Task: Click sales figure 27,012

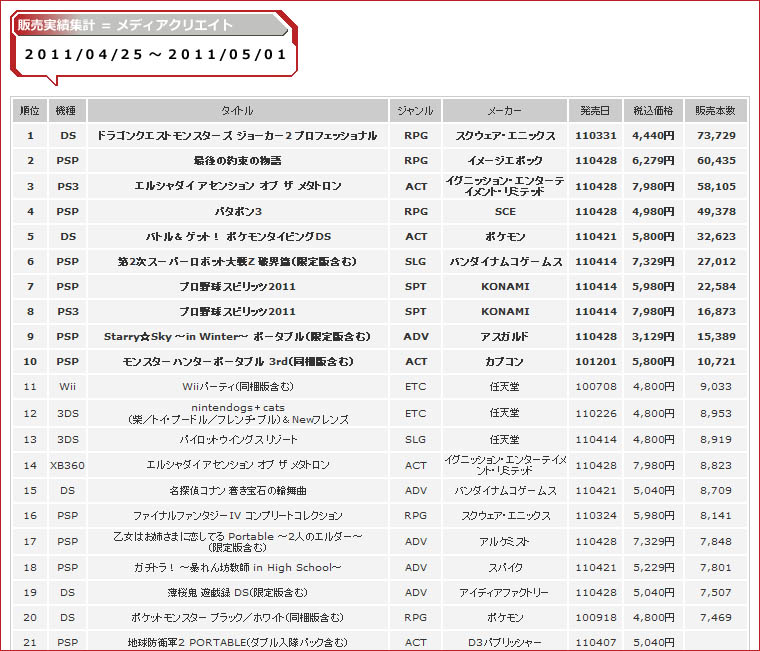Action: coord(716,262)
